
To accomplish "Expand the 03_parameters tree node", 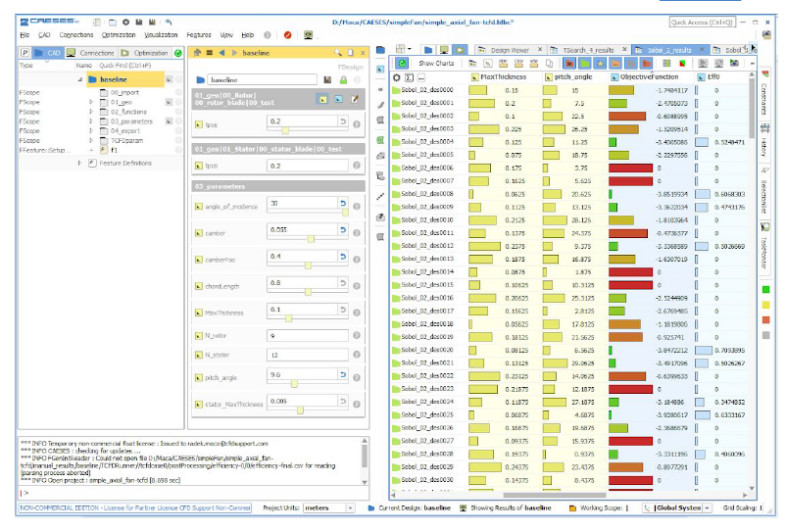I will (91, 121).
